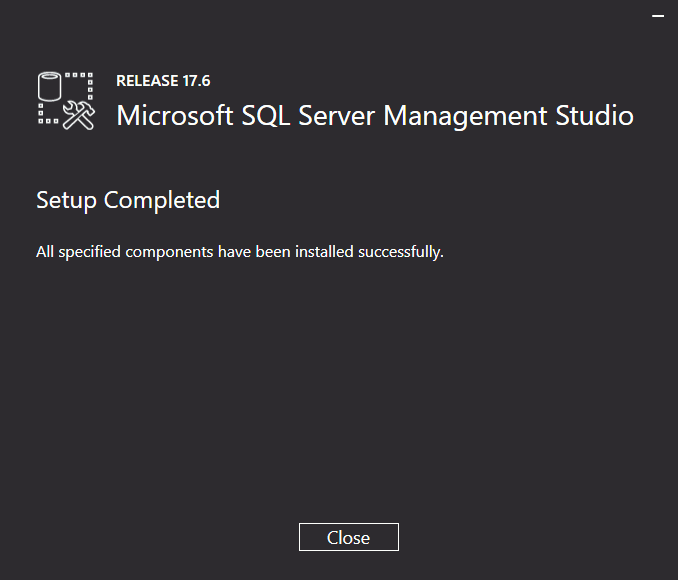
Task: Click the SSMS database-and-tools logo
Action: coord(66,101)
